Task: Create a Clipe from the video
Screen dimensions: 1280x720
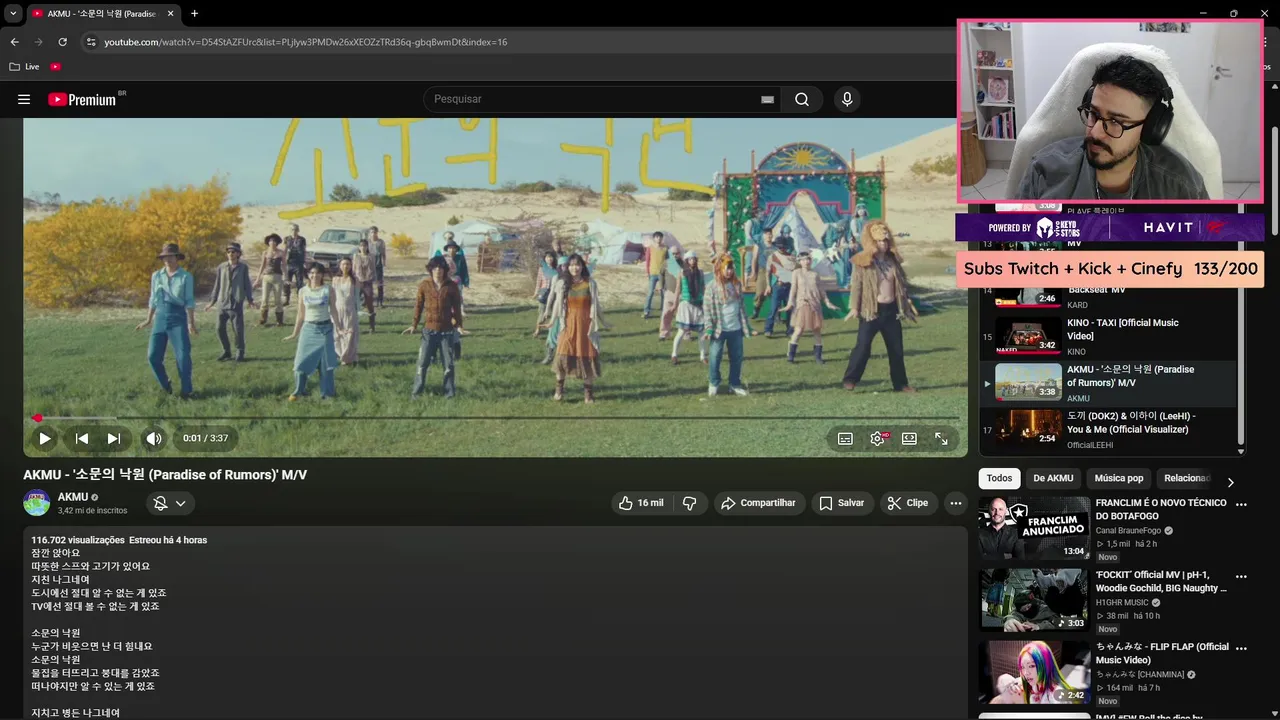Action: point(908,503)
